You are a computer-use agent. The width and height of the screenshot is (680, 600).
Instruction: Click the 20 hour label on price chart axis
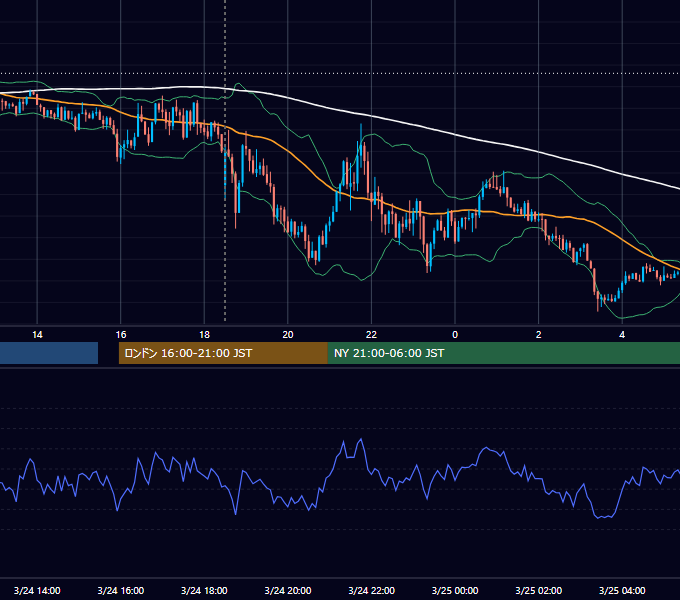point(288,335)
